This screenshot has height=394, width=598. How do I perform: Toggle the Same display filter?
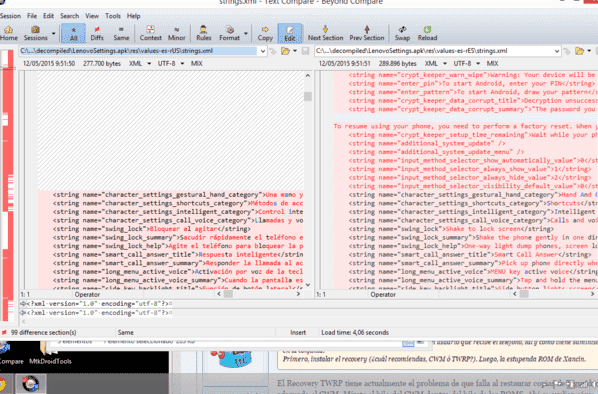point(121,34)
